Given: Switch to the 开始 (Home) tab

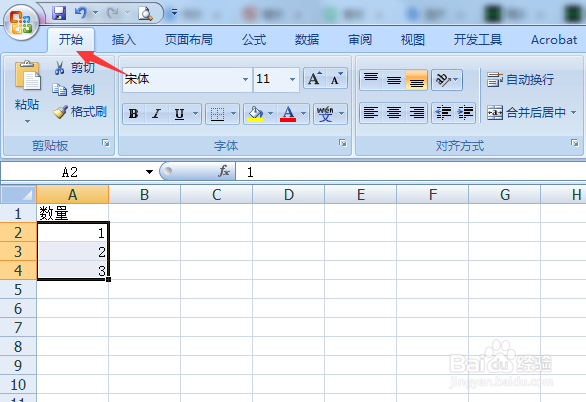Looking at the screenshot, I should point(71,40).
